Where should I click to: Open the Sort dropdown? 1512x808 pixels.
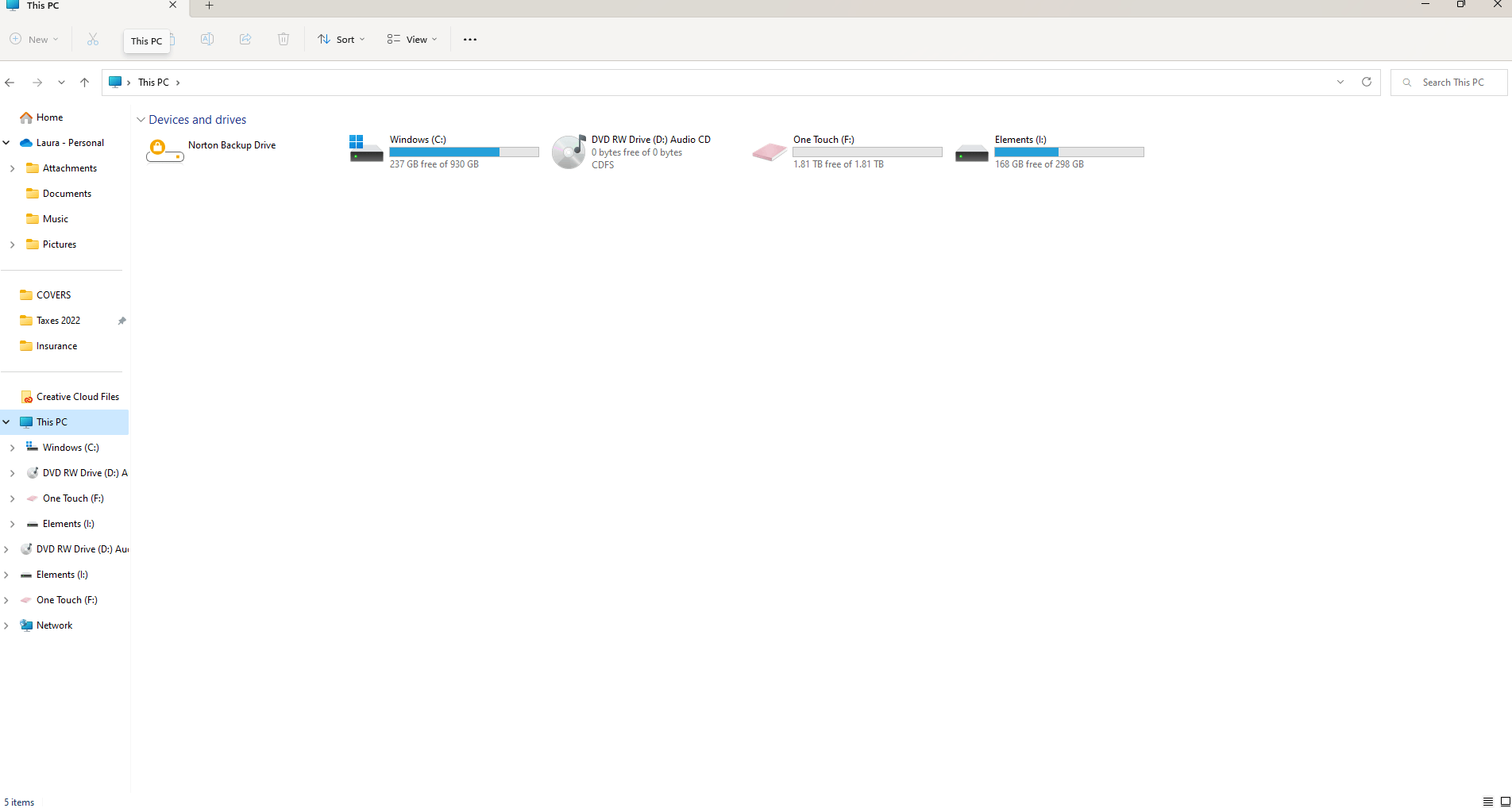pos(341,39)
